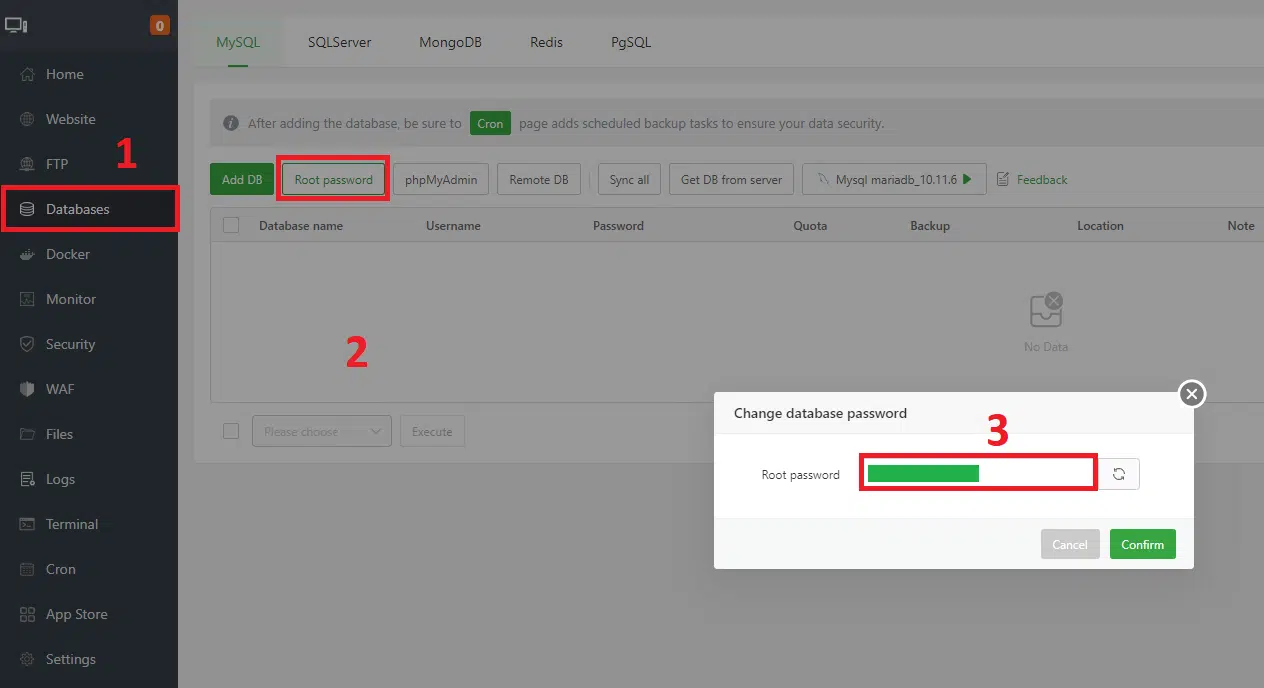The width and height of the screenshot is (1264, 688).
Task: Click the App Store grid icon
Action: coord(27,614)
